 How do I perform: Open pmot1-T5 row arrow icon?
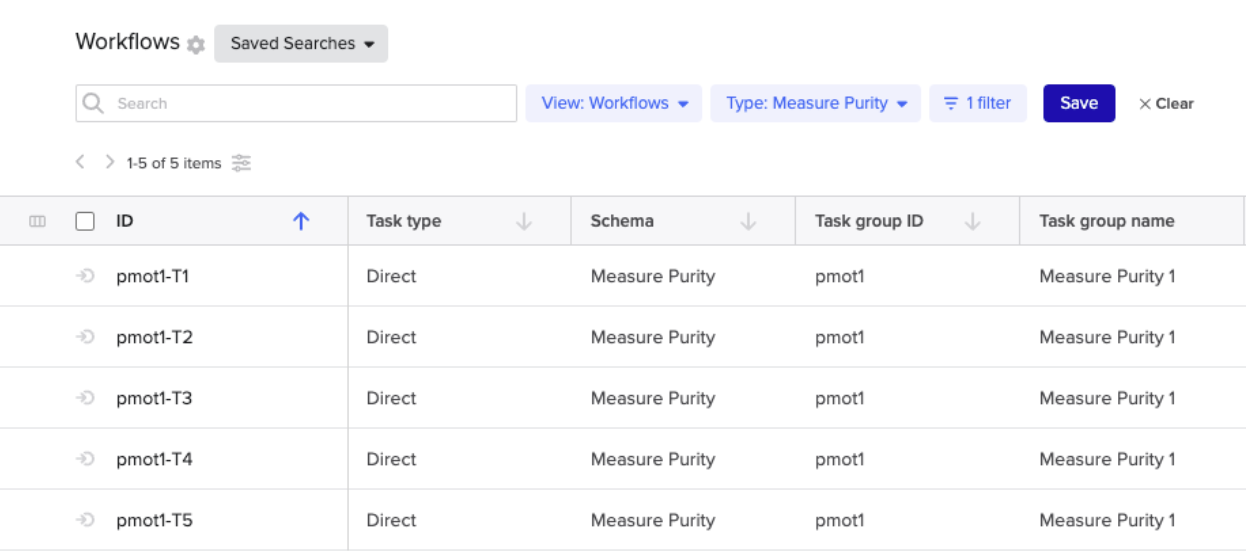click(86, 520)
